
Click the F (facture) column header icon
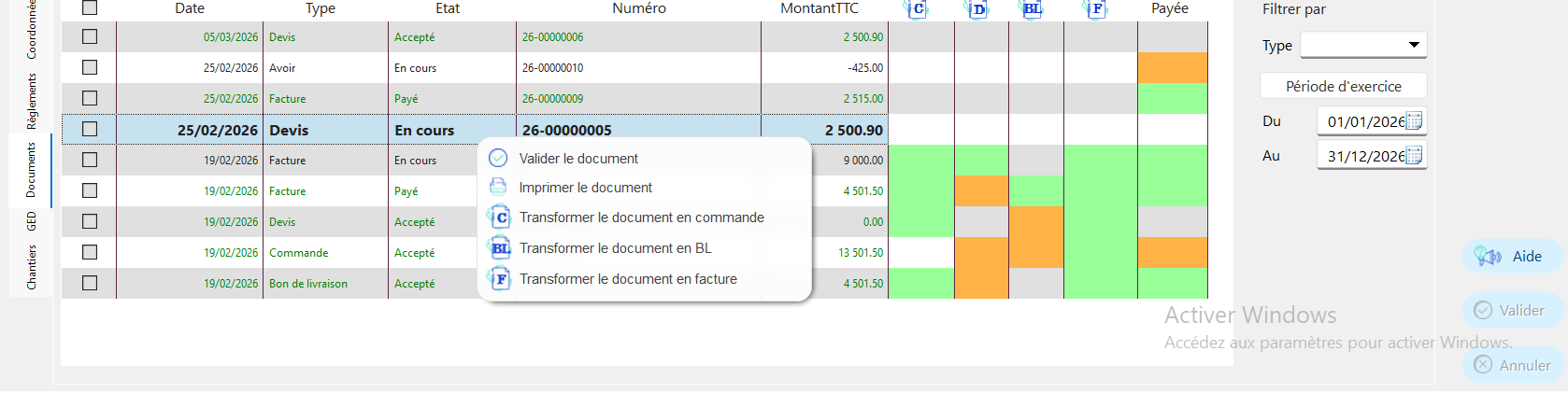click(x=1096, y=8)
